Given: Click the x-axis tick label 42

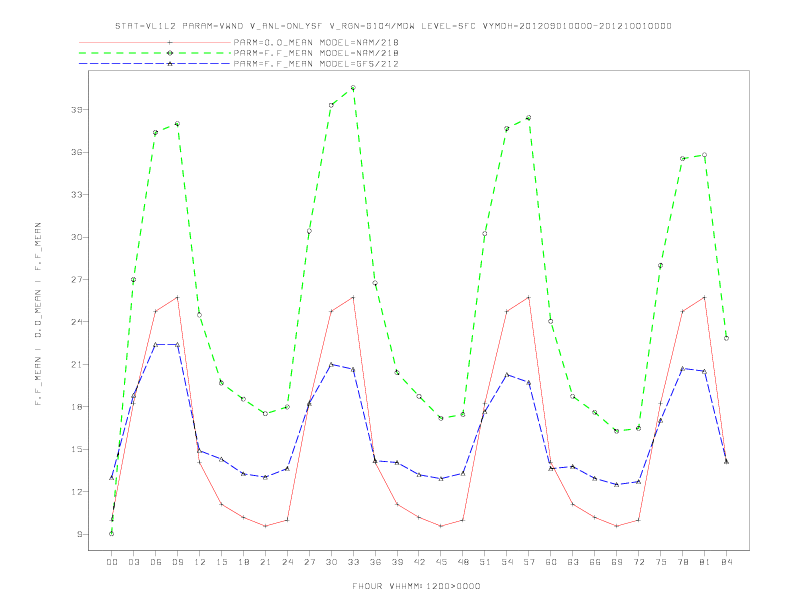Looking at the screenshot, I should tap(419, 562).
